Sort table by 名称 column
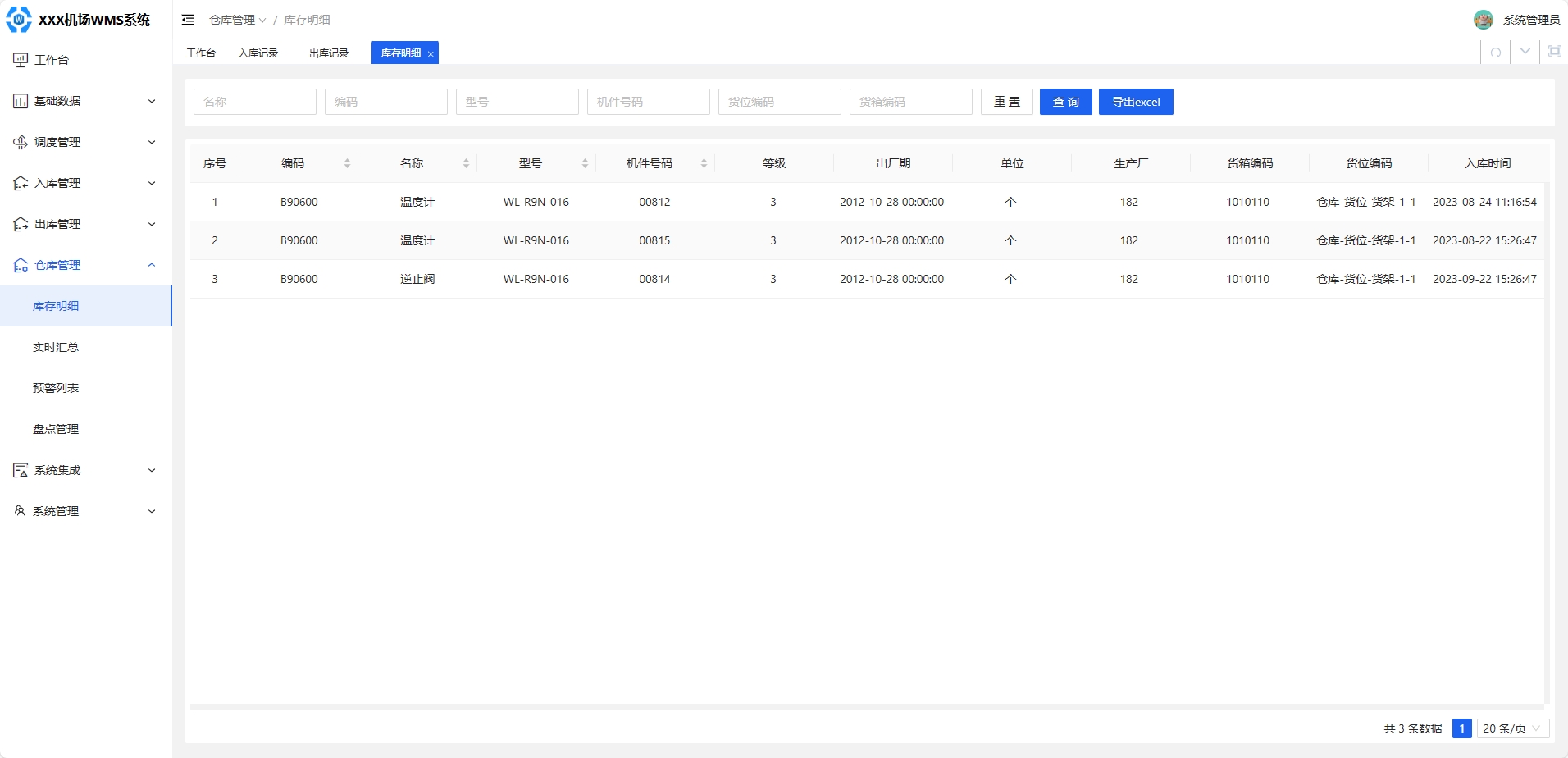The height and width of the screenshot is (758, 1568). point(466,163)
